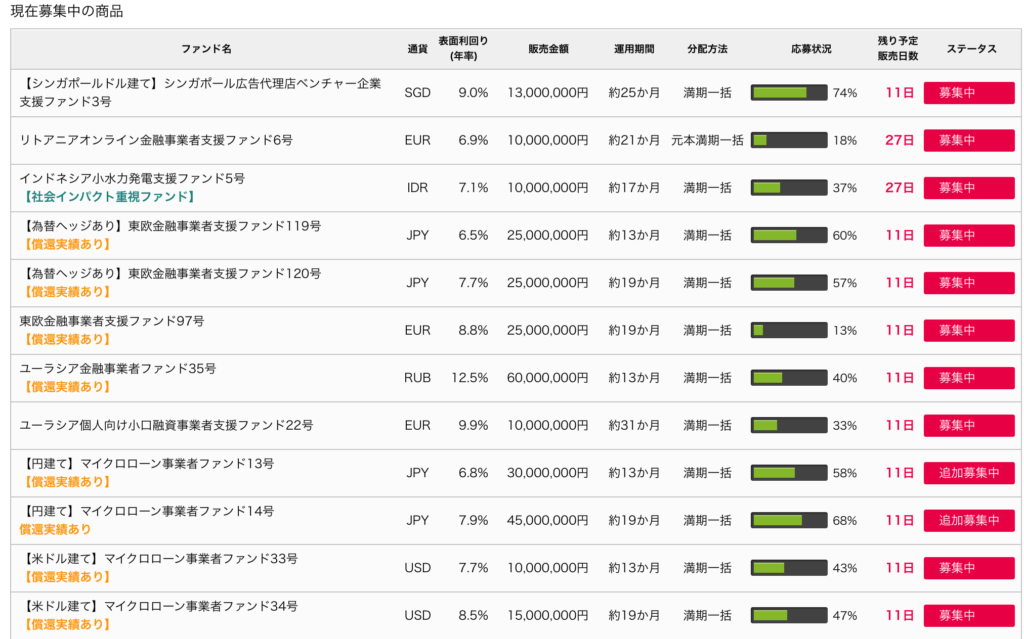Click the 残り予定販売日数 column header
The height and width of the screenshot is (639, 1024).
coord(898,48)
